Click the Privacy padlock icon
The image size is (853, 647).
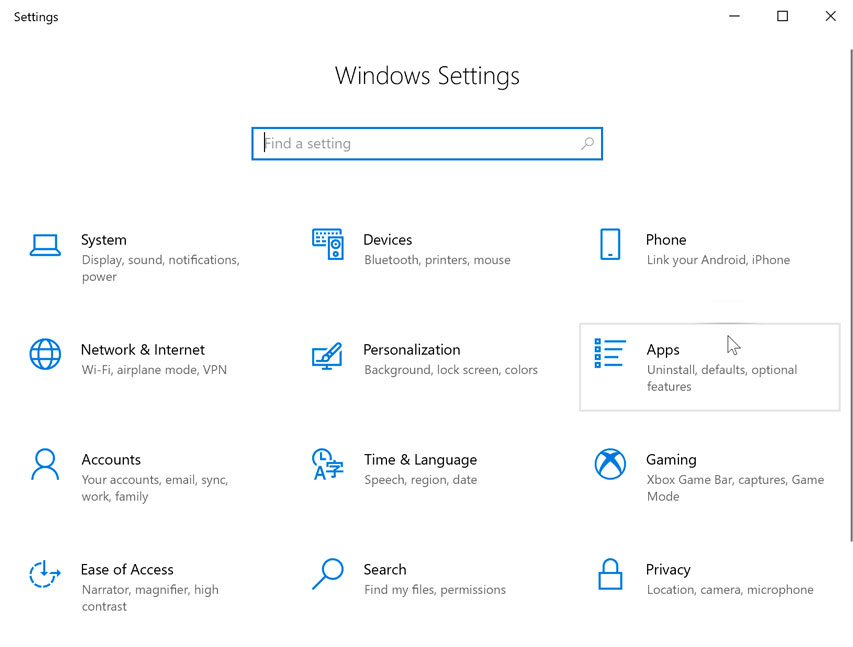[611, 574]
